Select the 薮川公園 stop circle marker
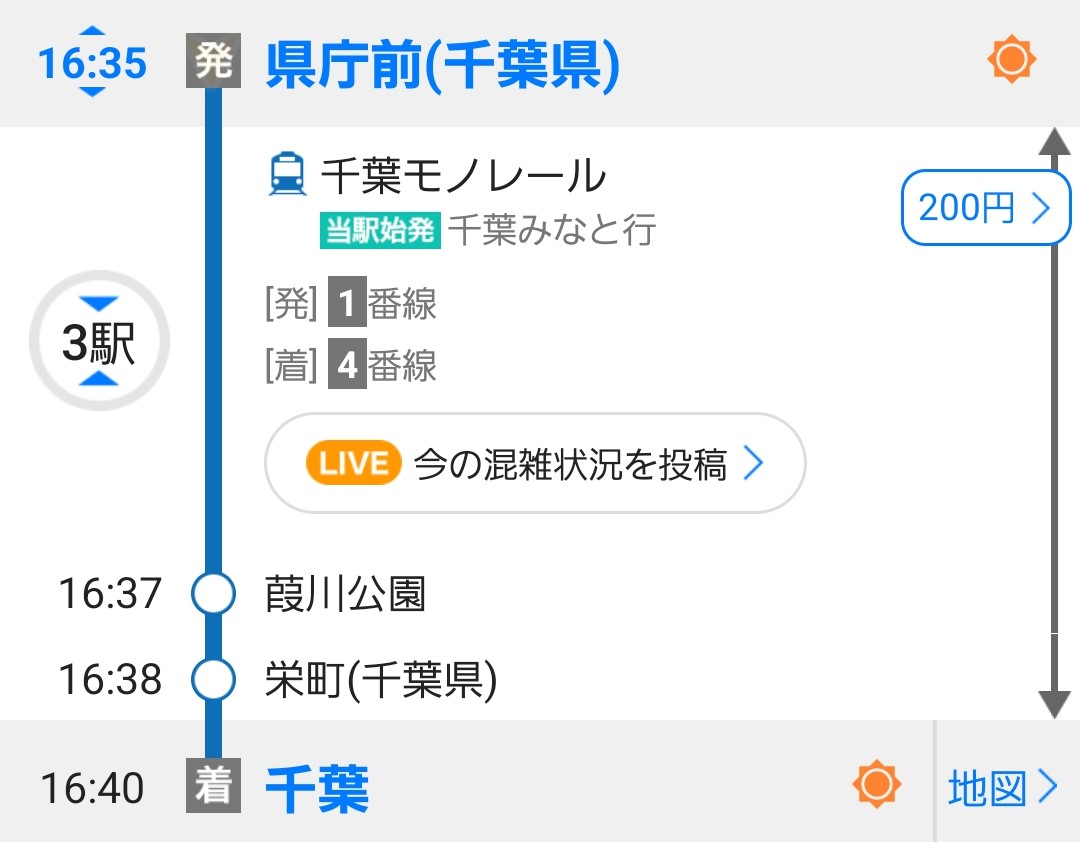 (x=214, y=593)
